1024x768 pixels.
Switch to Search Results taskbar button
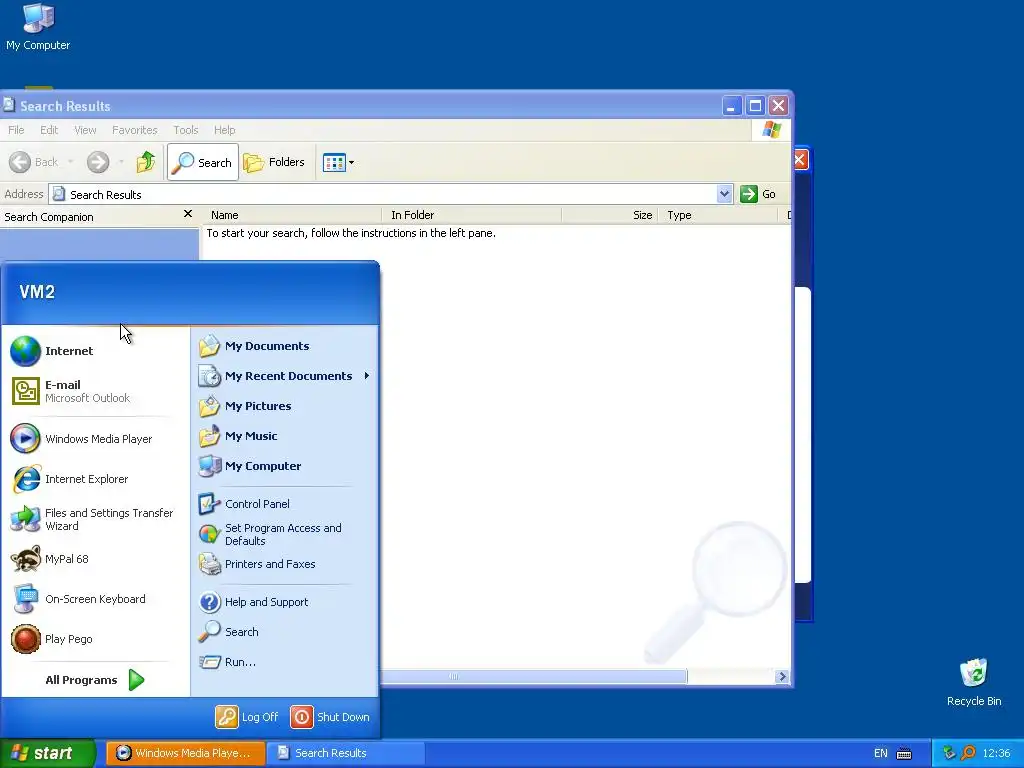pyautogui.click(x=347, y=753)
